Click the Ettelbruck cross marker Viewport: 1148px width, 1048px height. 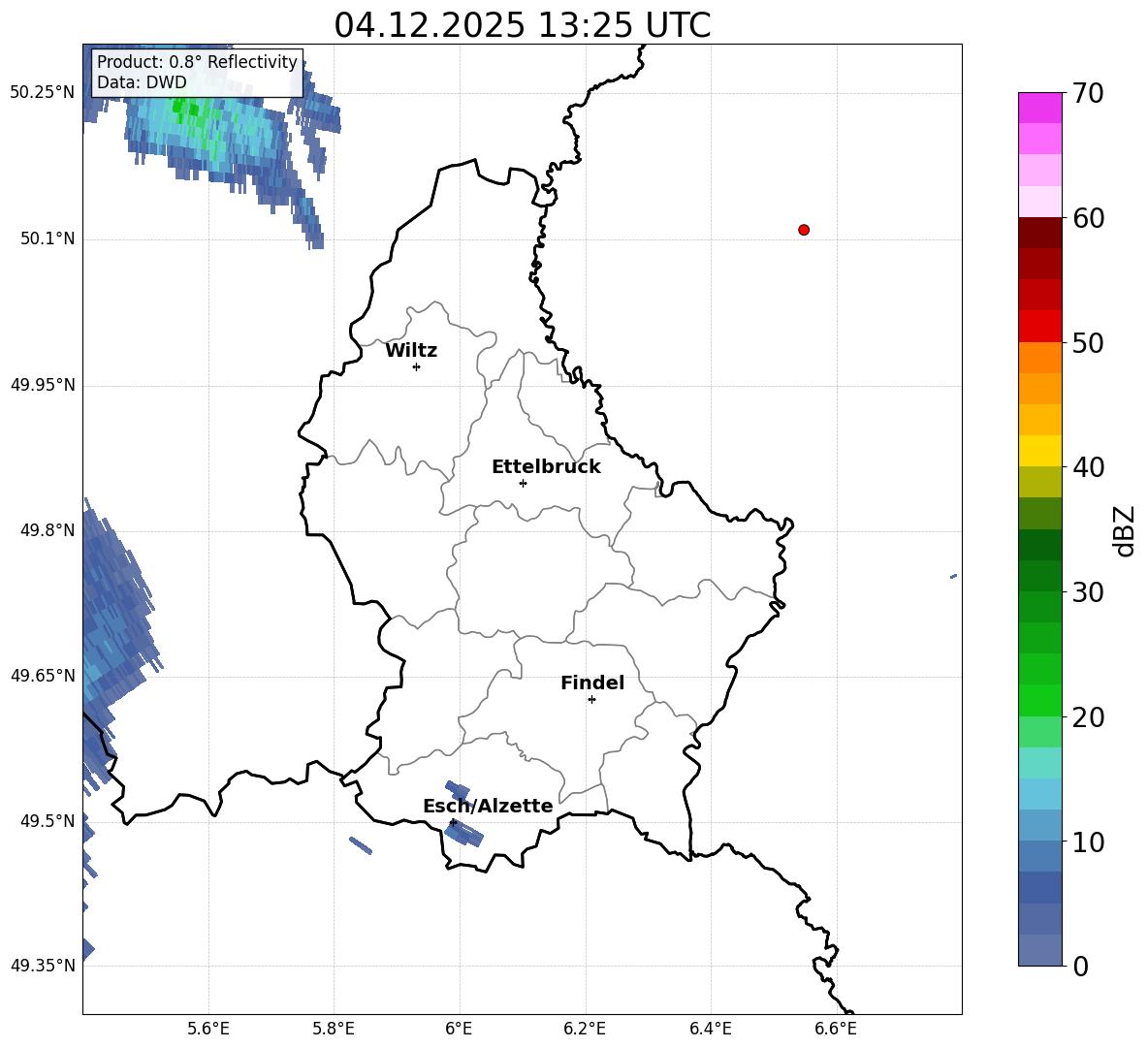(523, 483)
